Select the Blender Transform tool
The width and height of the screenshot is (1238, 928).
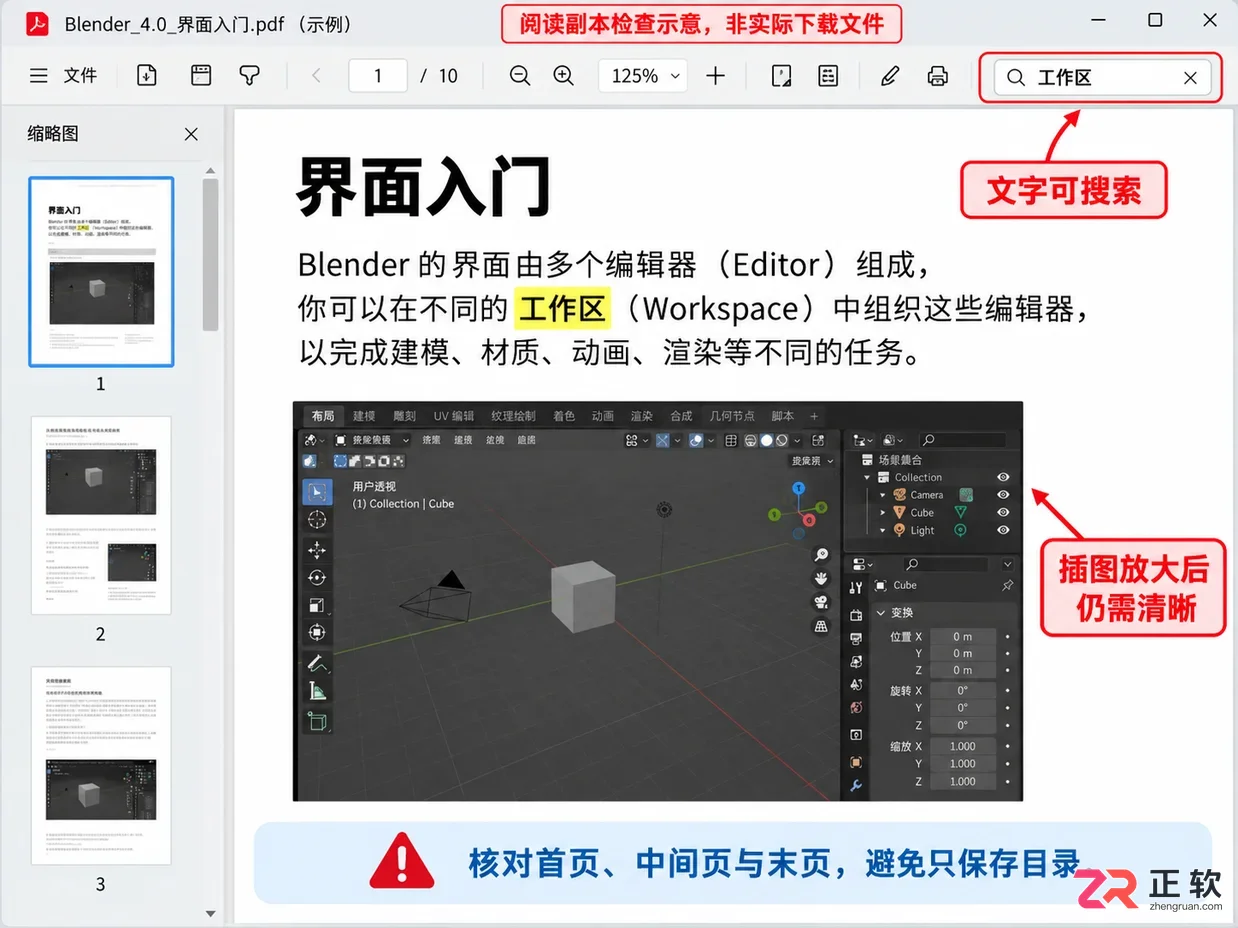tap(317, 633)
